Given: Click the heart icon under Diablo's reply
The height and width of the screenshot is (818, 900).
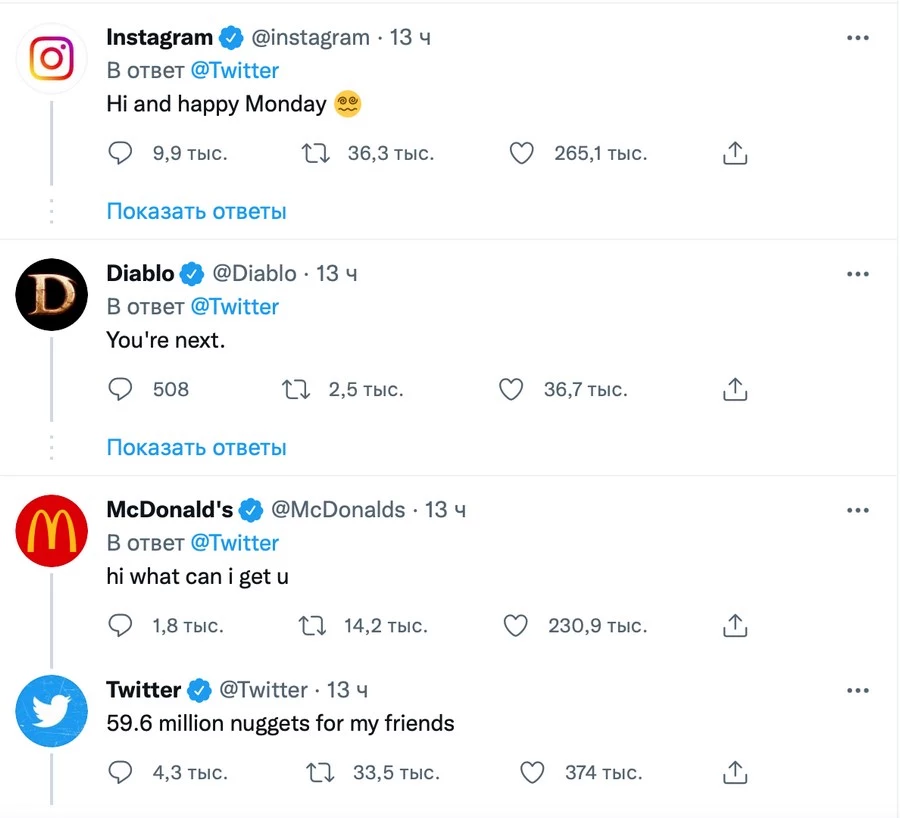Looking at the screenshot, I should click(511, 389).
